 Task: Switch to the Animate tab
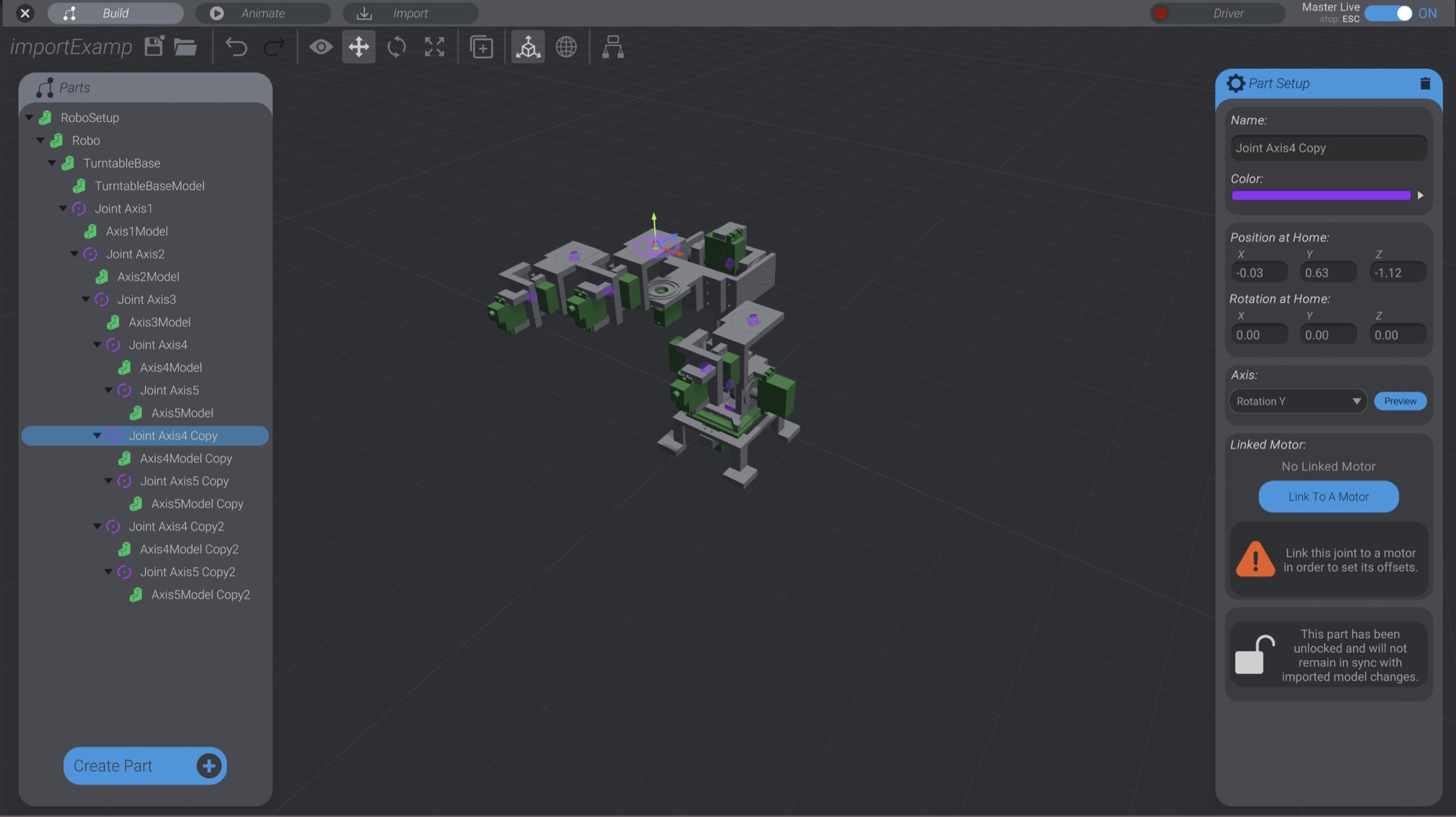[x=263, y=13]
